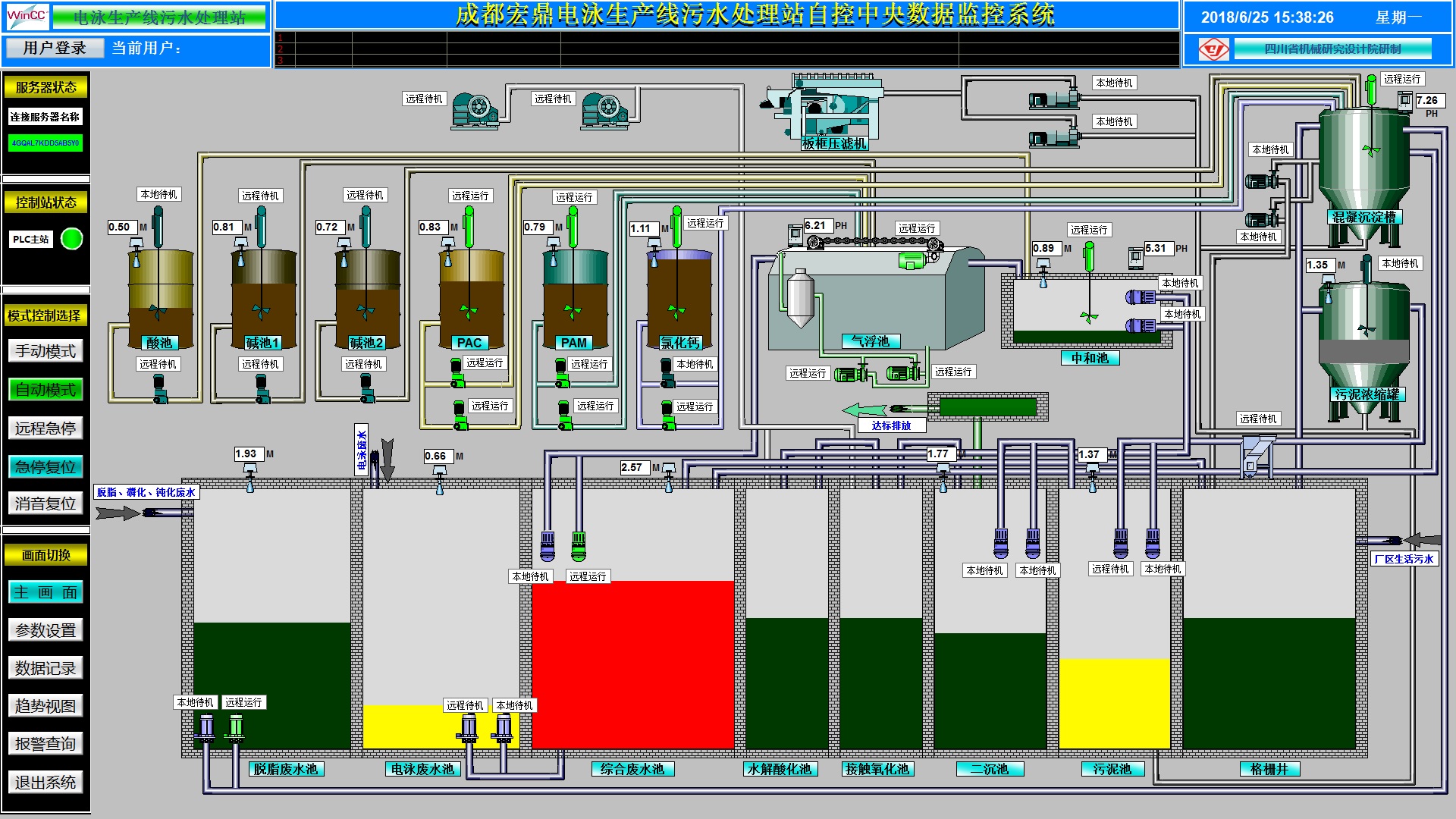Activate 自动模式 automatic mode
This screenshot has height=819, width=1456.
[x=45, y=390]
